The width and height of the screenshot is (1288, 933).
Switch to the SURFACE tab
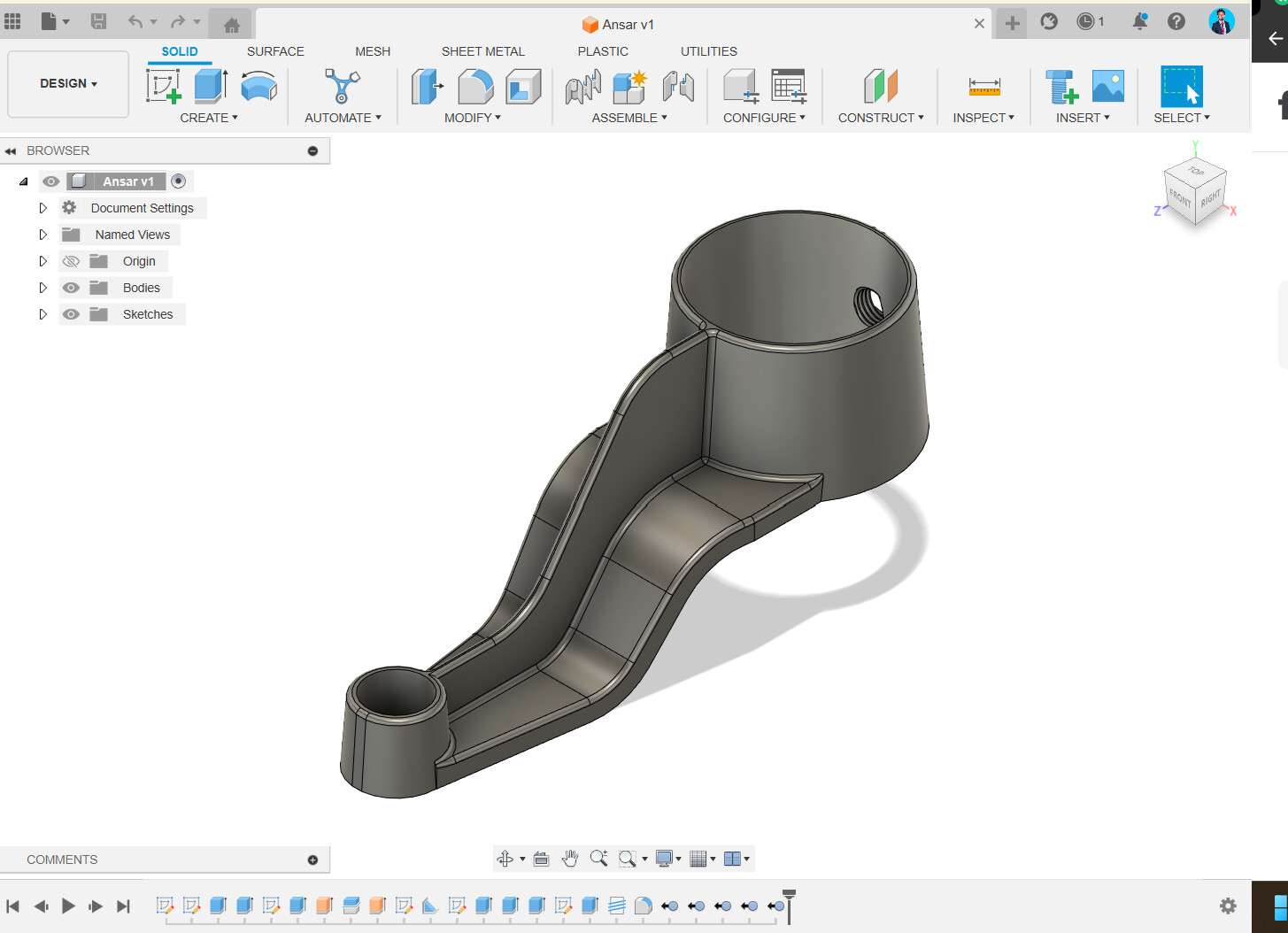274,51
